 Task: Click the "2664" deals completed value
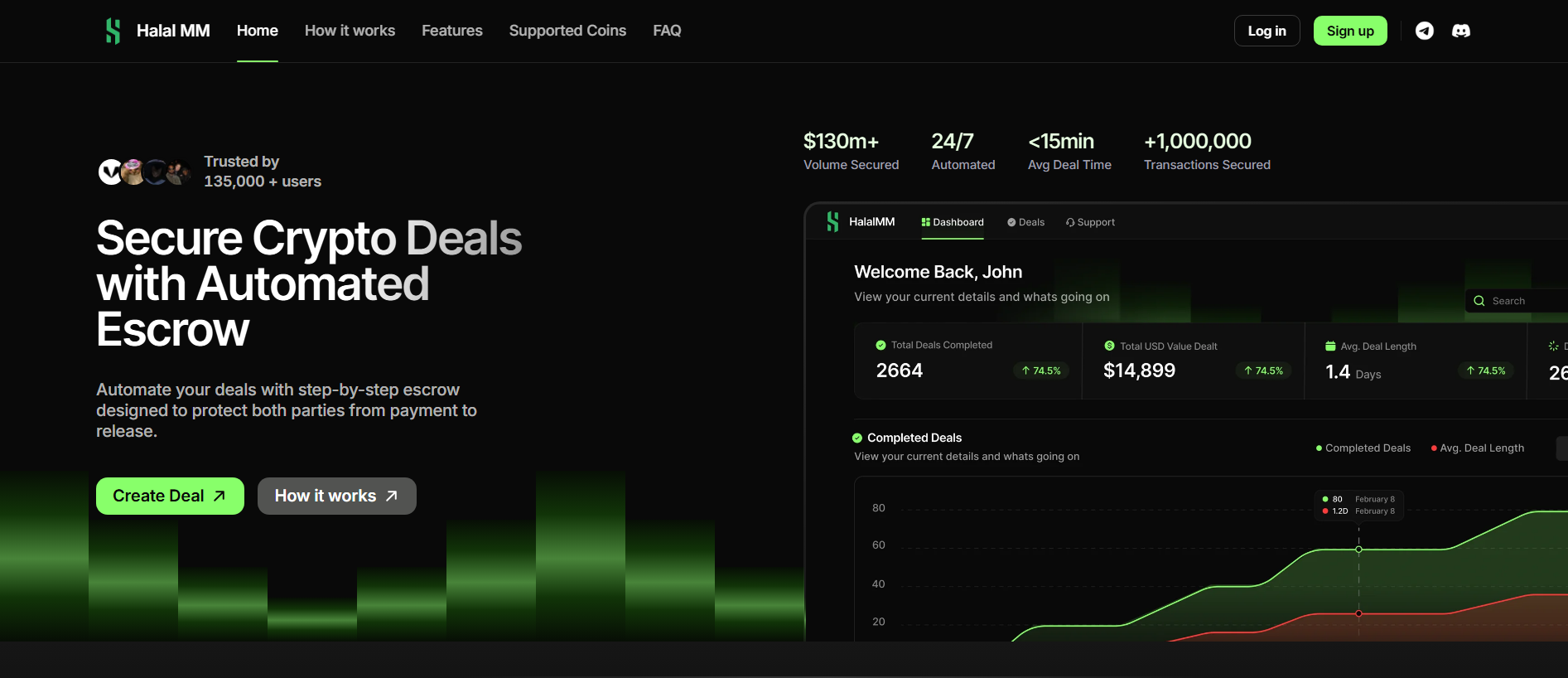[x=900, y=370]
